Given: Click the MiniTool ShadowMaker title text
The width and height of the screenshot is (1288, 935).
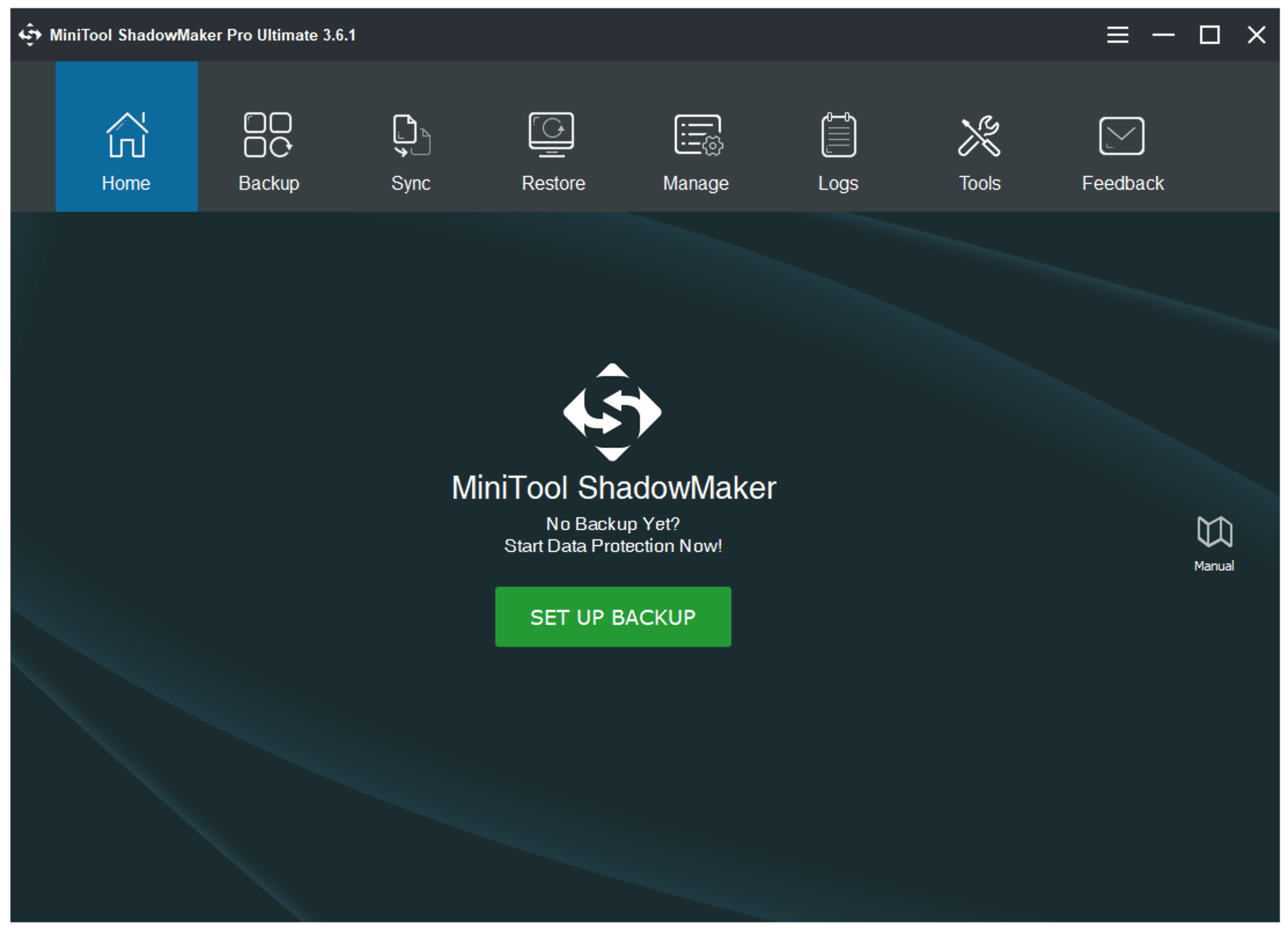Looking at the screenshot, I should point(613,487).
